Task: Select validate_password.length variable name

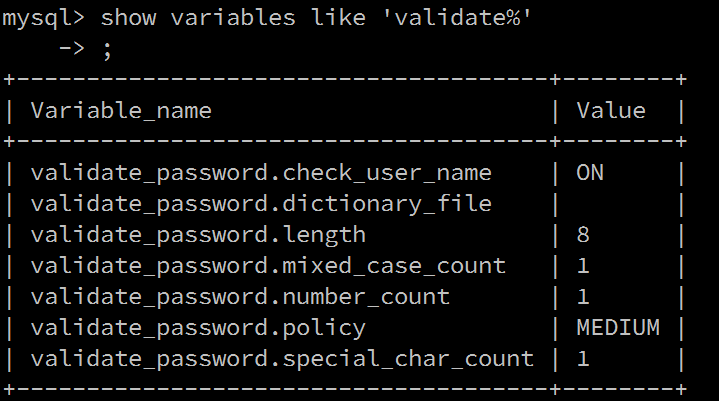Action: point(198,235)
